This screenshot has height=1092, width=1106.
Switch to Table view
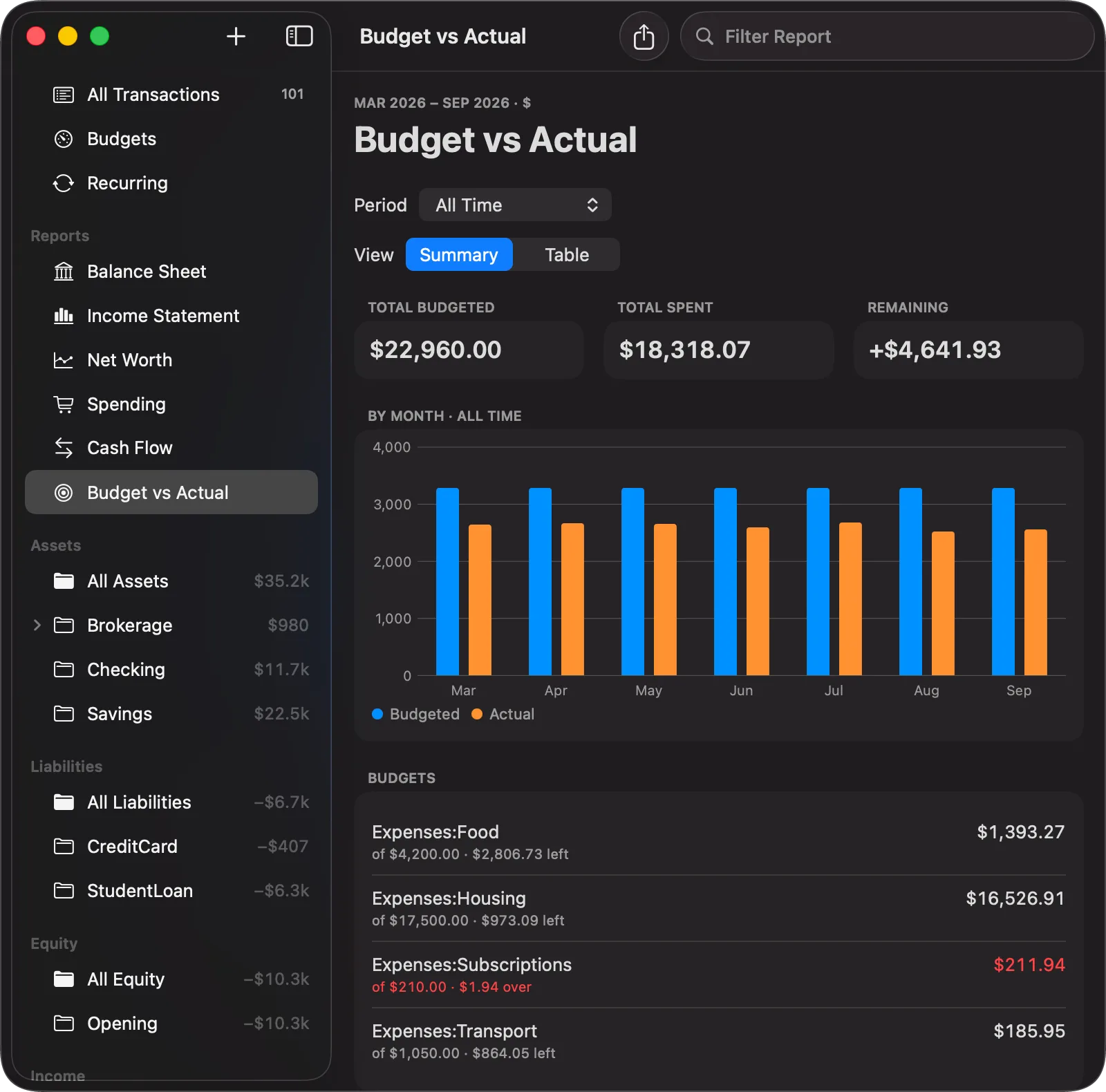pyautogui.click(x=567, y=255)
